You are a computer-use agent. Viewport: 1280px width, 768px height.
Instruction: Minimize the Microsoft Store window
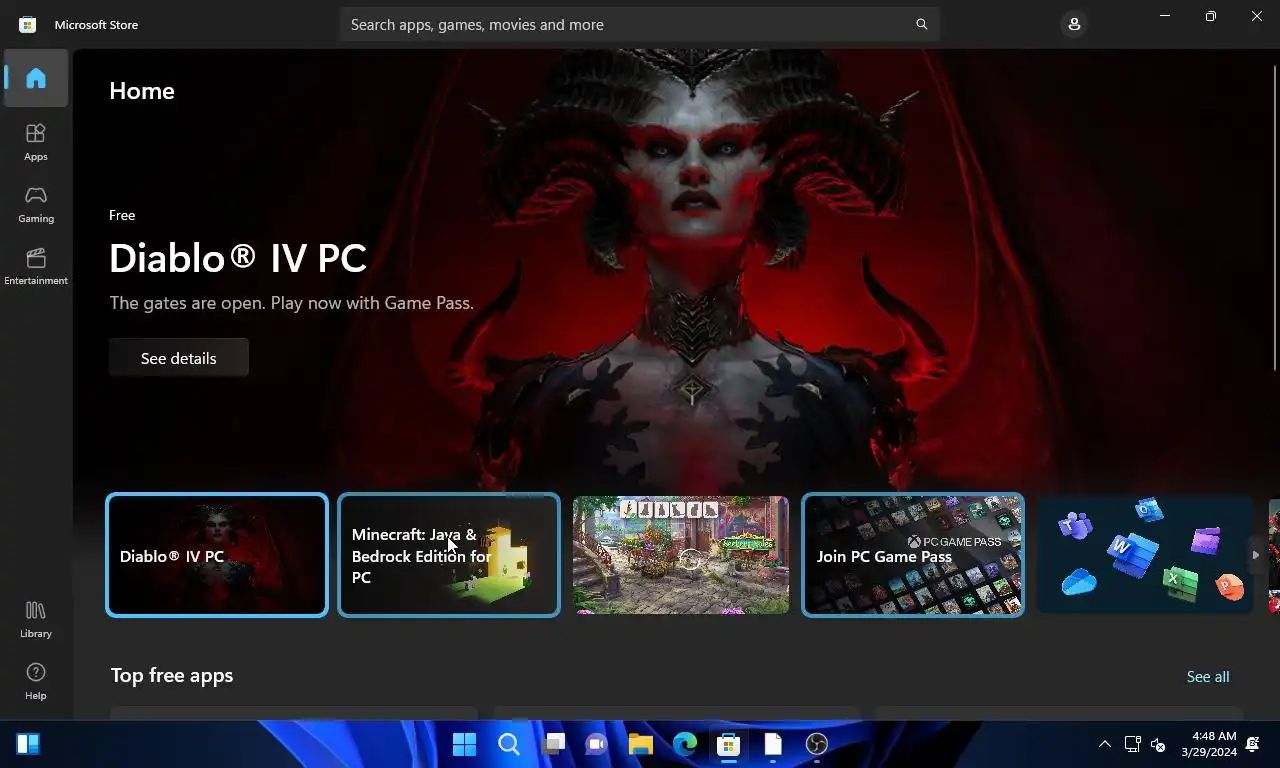[x=1165, y=16]
